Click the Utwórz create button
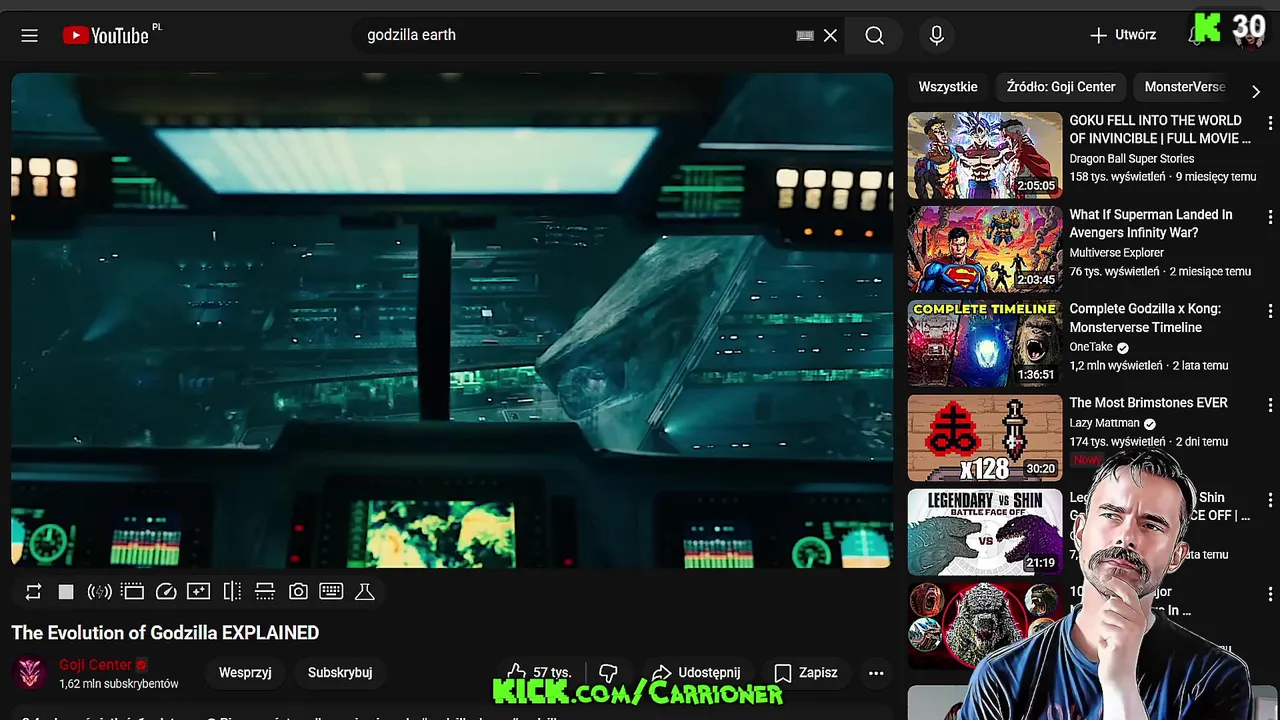Screen dimensions: 1280x720 [1122, 35]
